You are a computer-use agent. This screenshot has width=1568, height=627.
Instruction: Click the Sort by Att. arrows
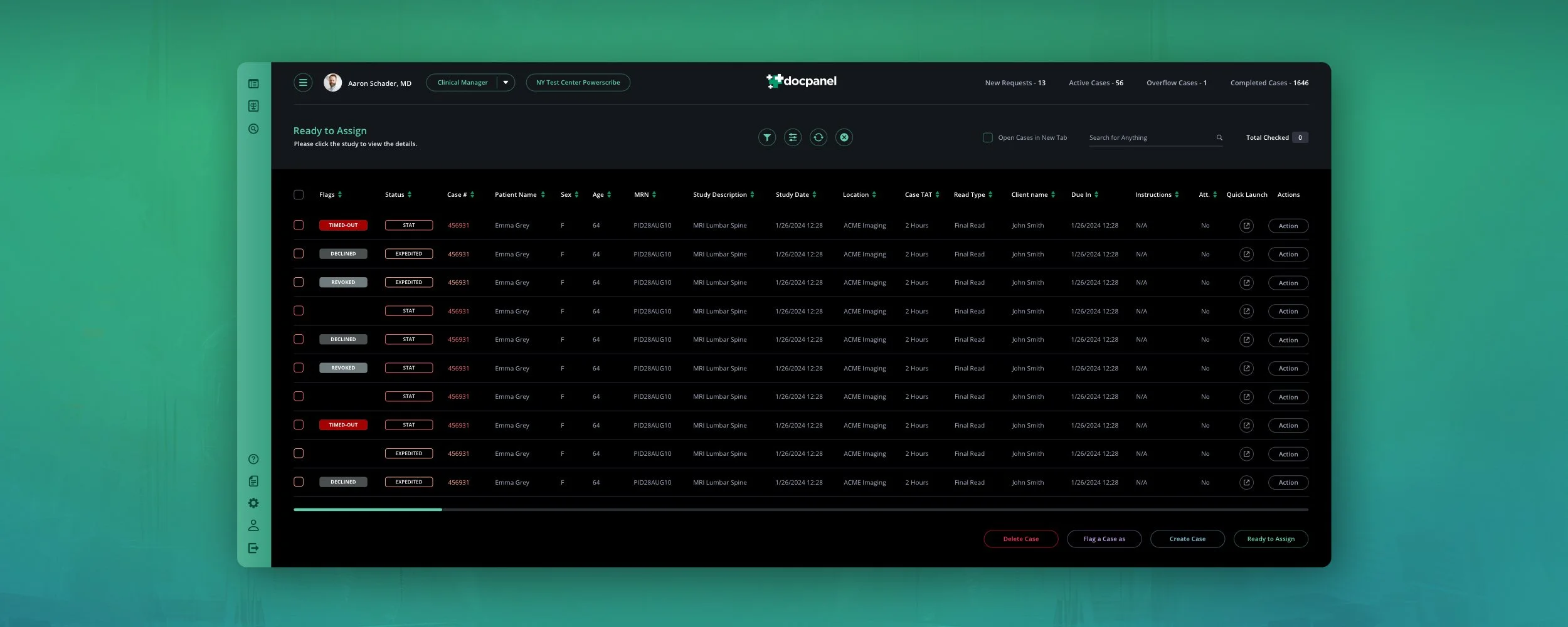1215,195
